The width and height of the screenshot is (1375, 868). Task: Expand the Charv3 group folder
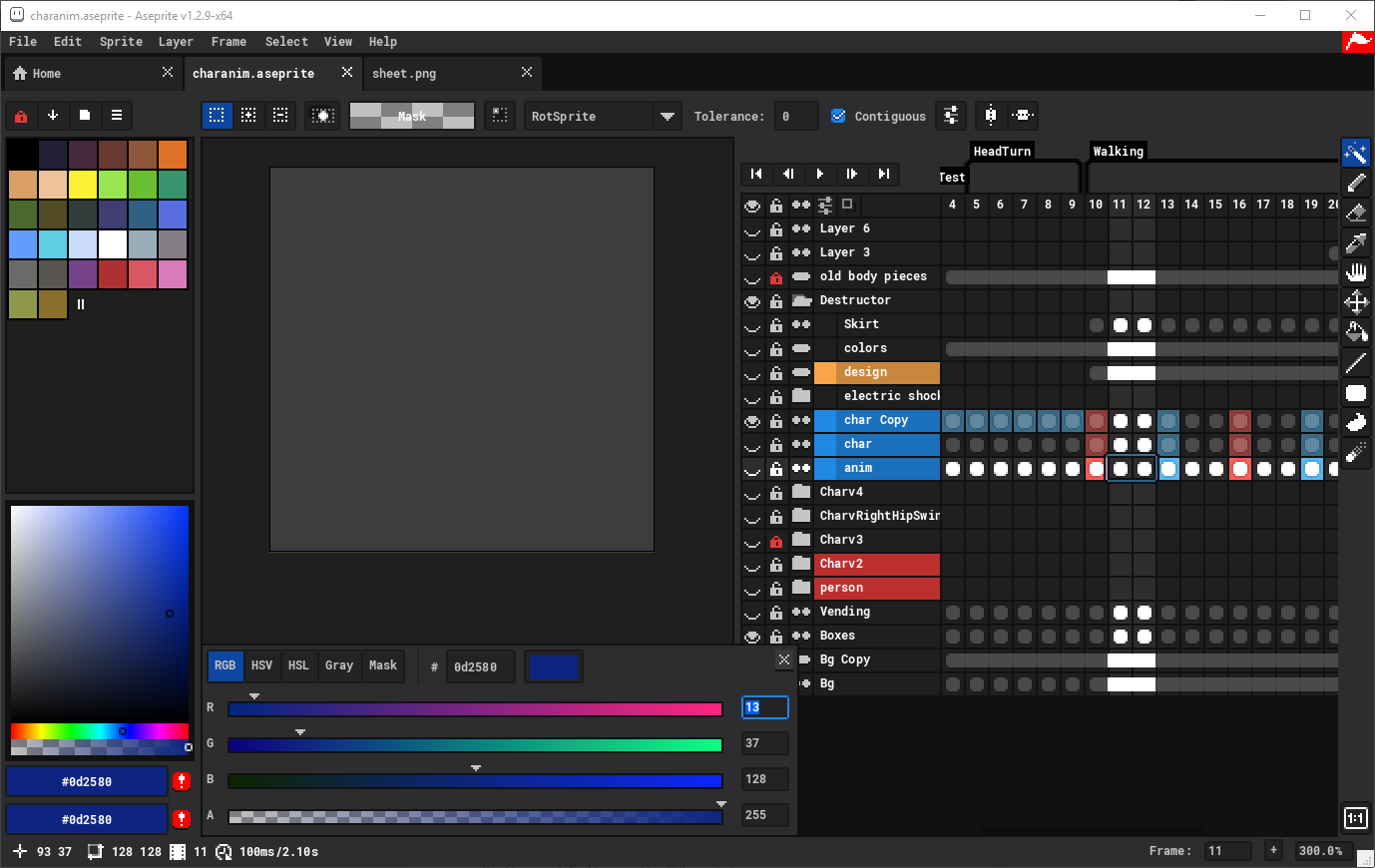pos(801,540)
